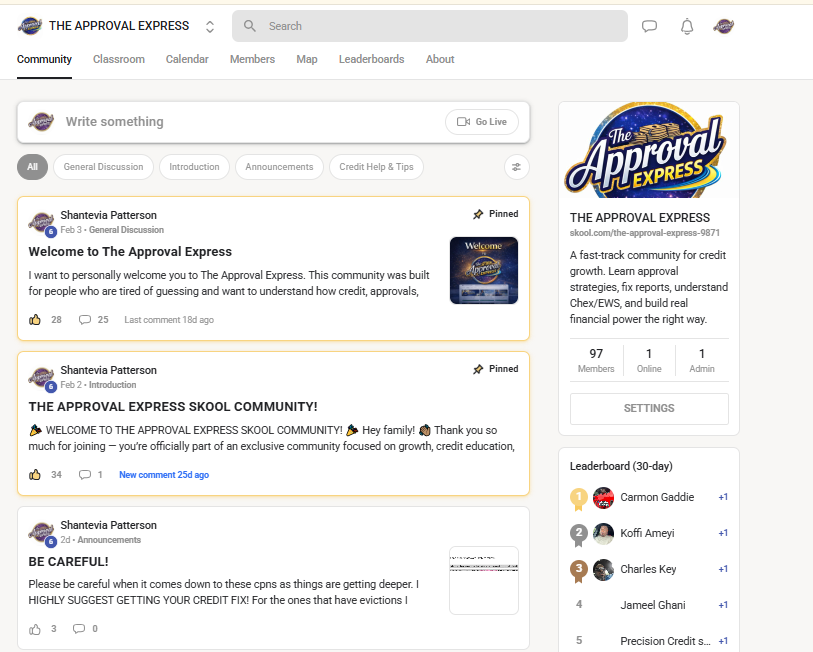Click Shantevia Patterson's avatar on Welcome post
The height and width of the screenshot is (652, 813).
coord(41,223)
